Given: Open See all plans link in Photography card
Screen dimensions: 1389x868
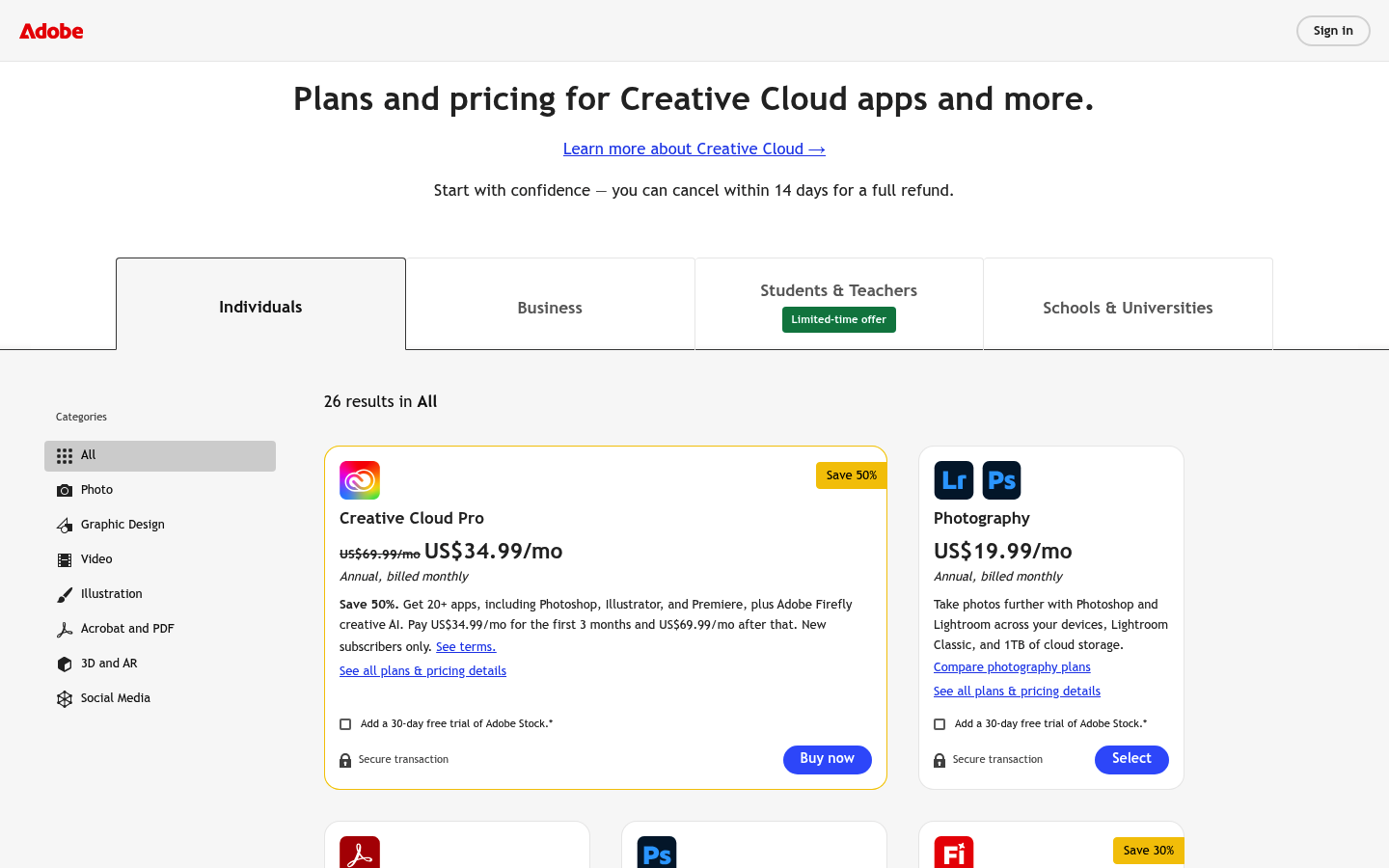Looking at the screenshot, I should coord(1017,692).
